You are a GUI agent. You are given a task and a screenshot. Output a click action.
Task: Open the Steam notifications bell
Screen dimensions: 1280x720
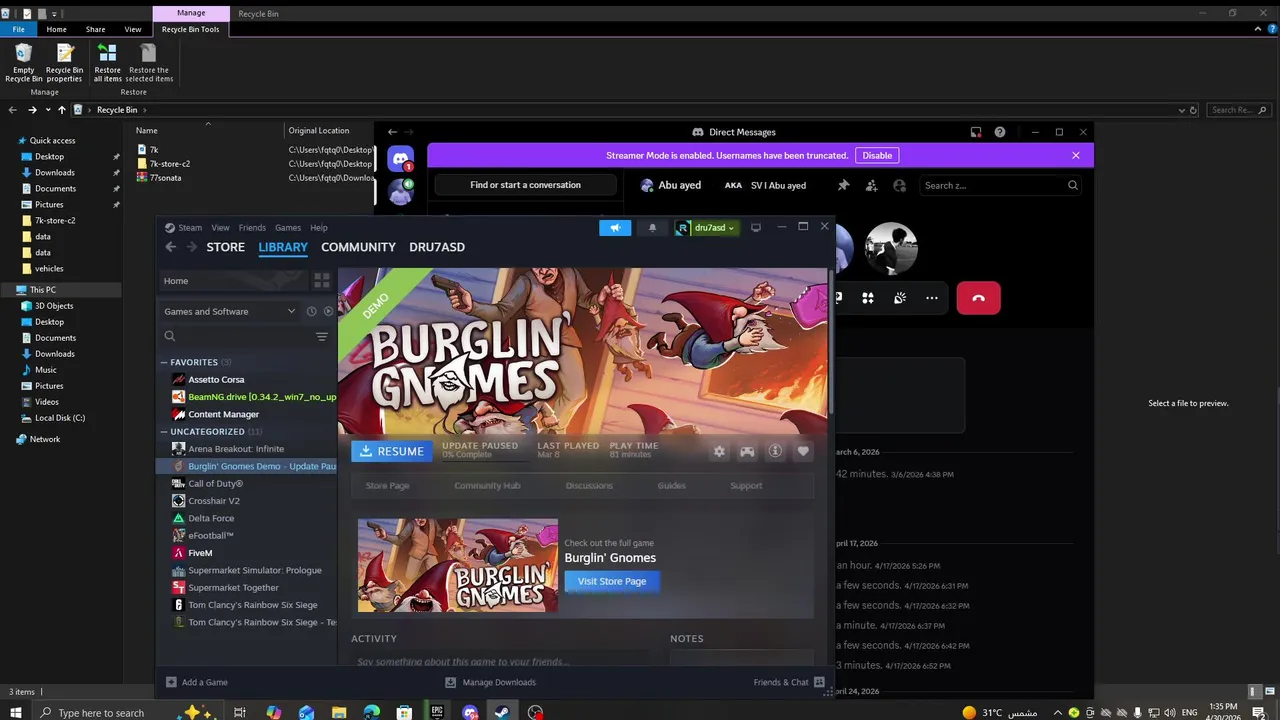point(652,228)
